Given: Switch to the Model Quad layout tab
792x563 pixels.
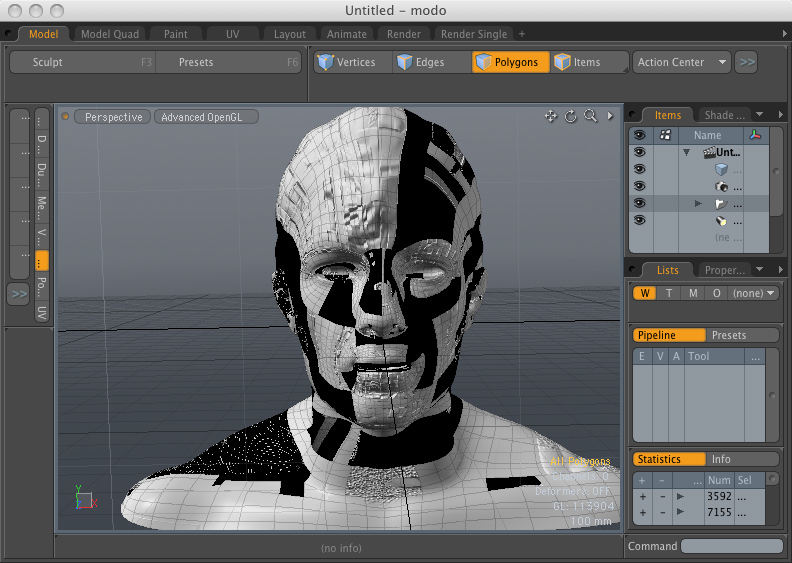Looking at the screenshot, I should tap(110, 34).
